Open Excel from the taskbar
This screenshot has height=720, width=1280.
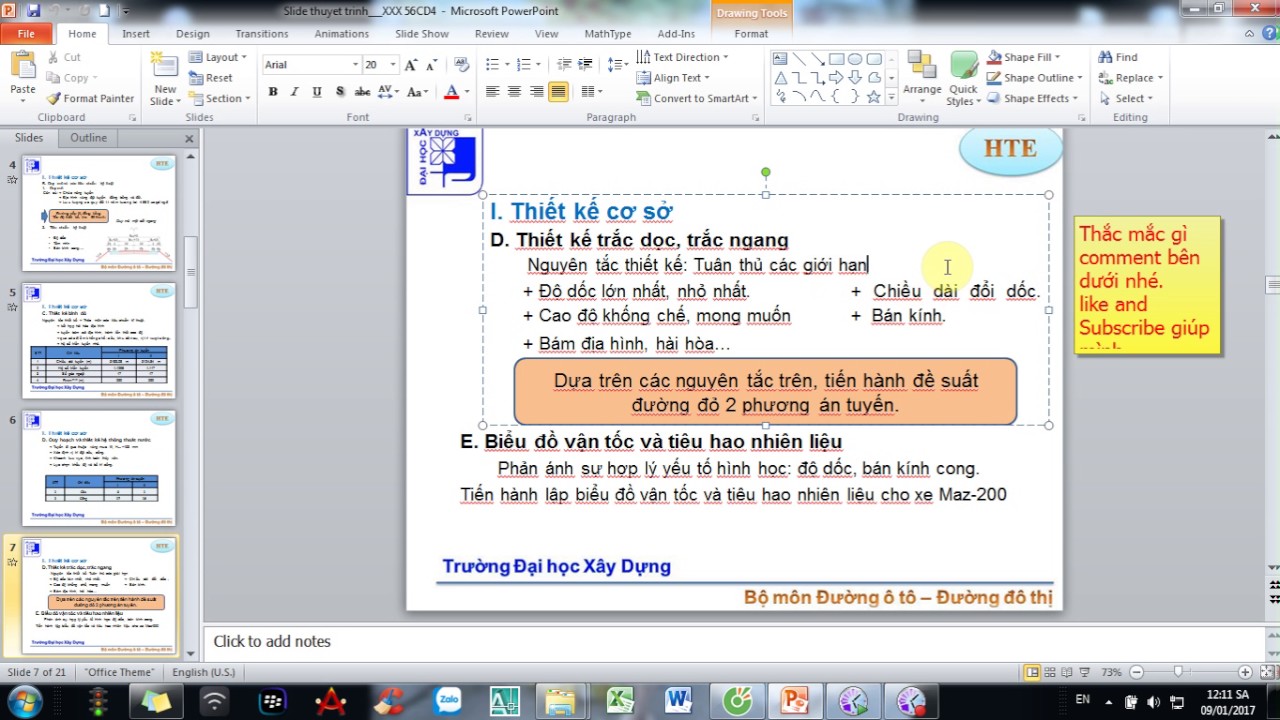coord(621,700)
